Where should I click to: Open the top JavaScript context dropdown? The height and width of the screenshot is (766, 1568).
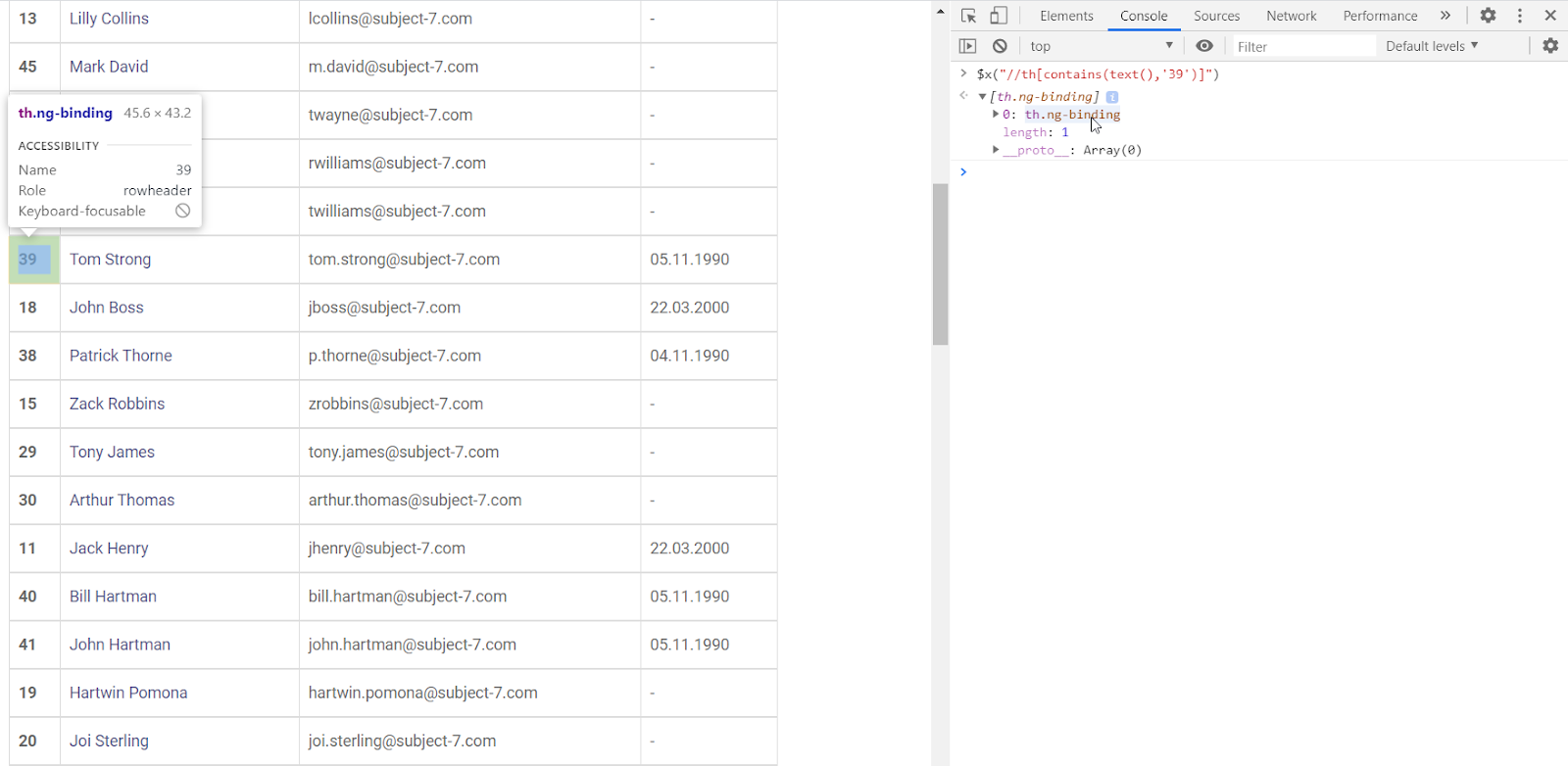tap(1101, 46)
